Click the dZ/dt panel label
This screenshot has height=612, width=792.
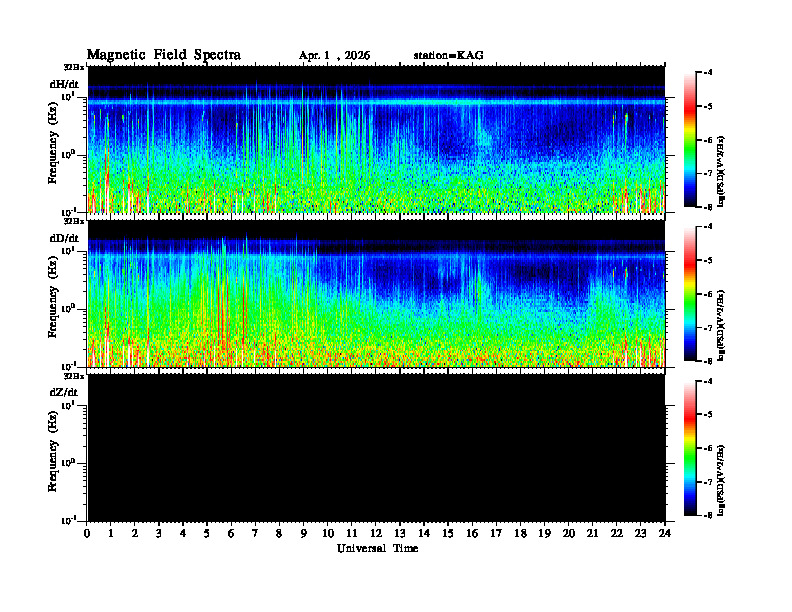(x=64, y=392)
